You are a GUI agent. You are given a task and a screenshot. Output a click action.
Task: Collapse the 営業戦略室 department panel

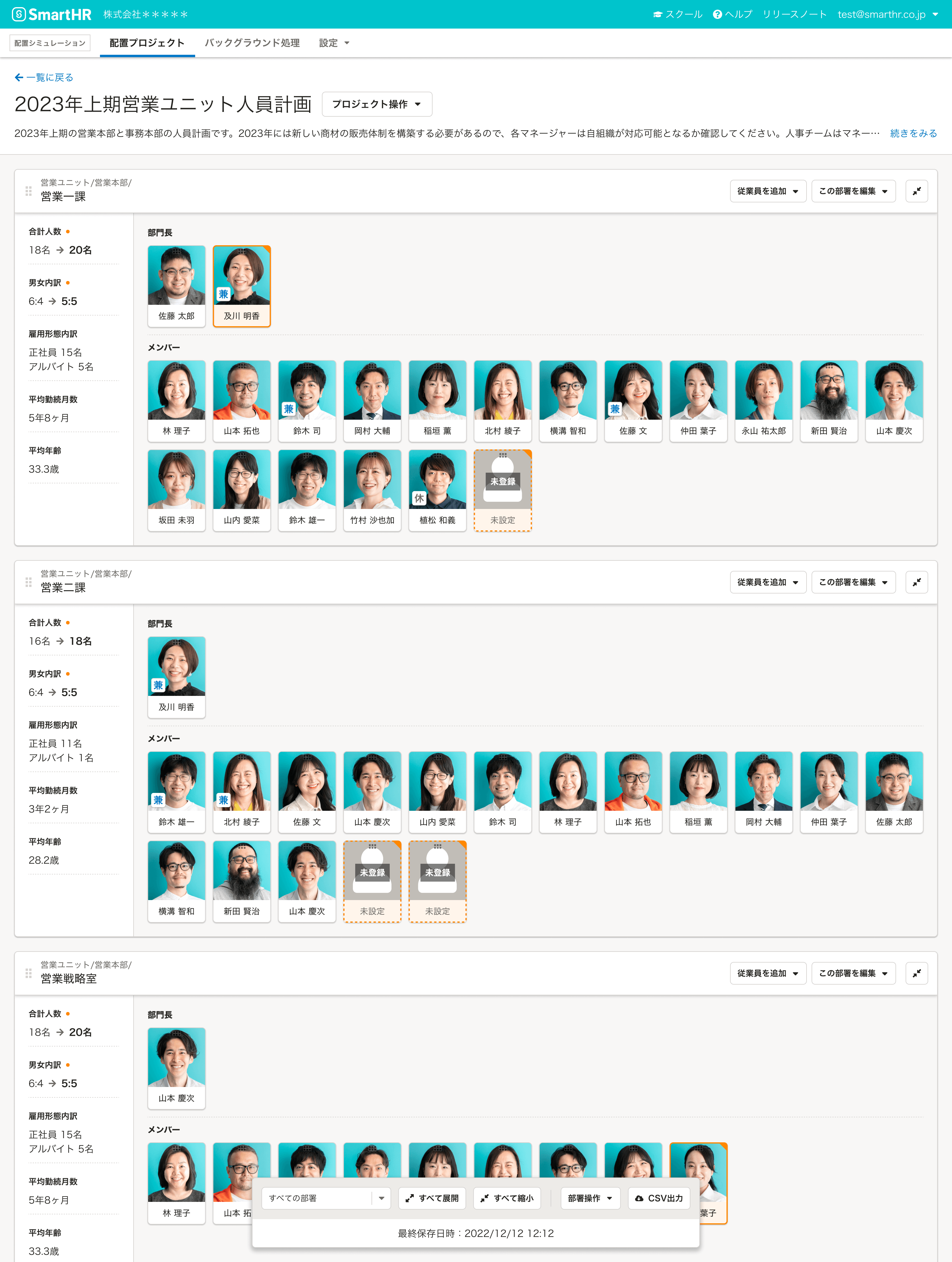916,973
